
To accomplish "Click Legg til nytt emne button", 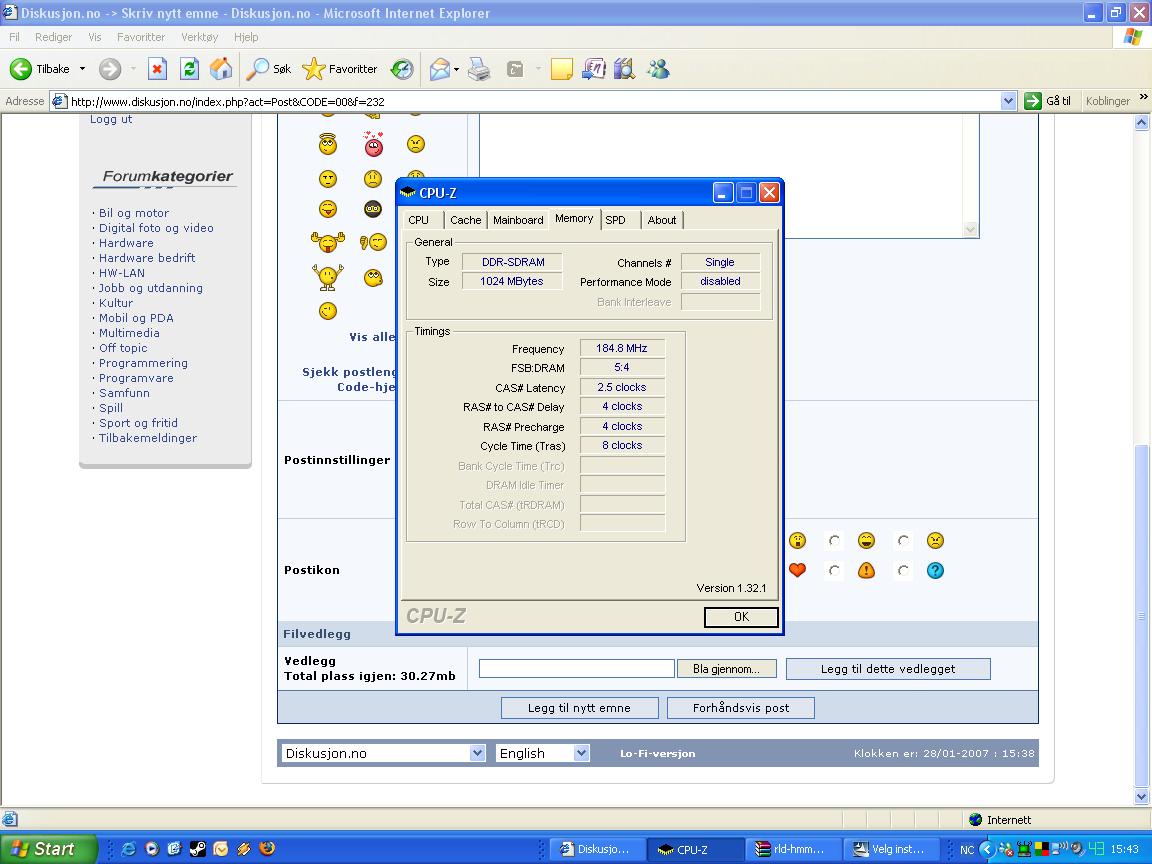I will point(579,708).
